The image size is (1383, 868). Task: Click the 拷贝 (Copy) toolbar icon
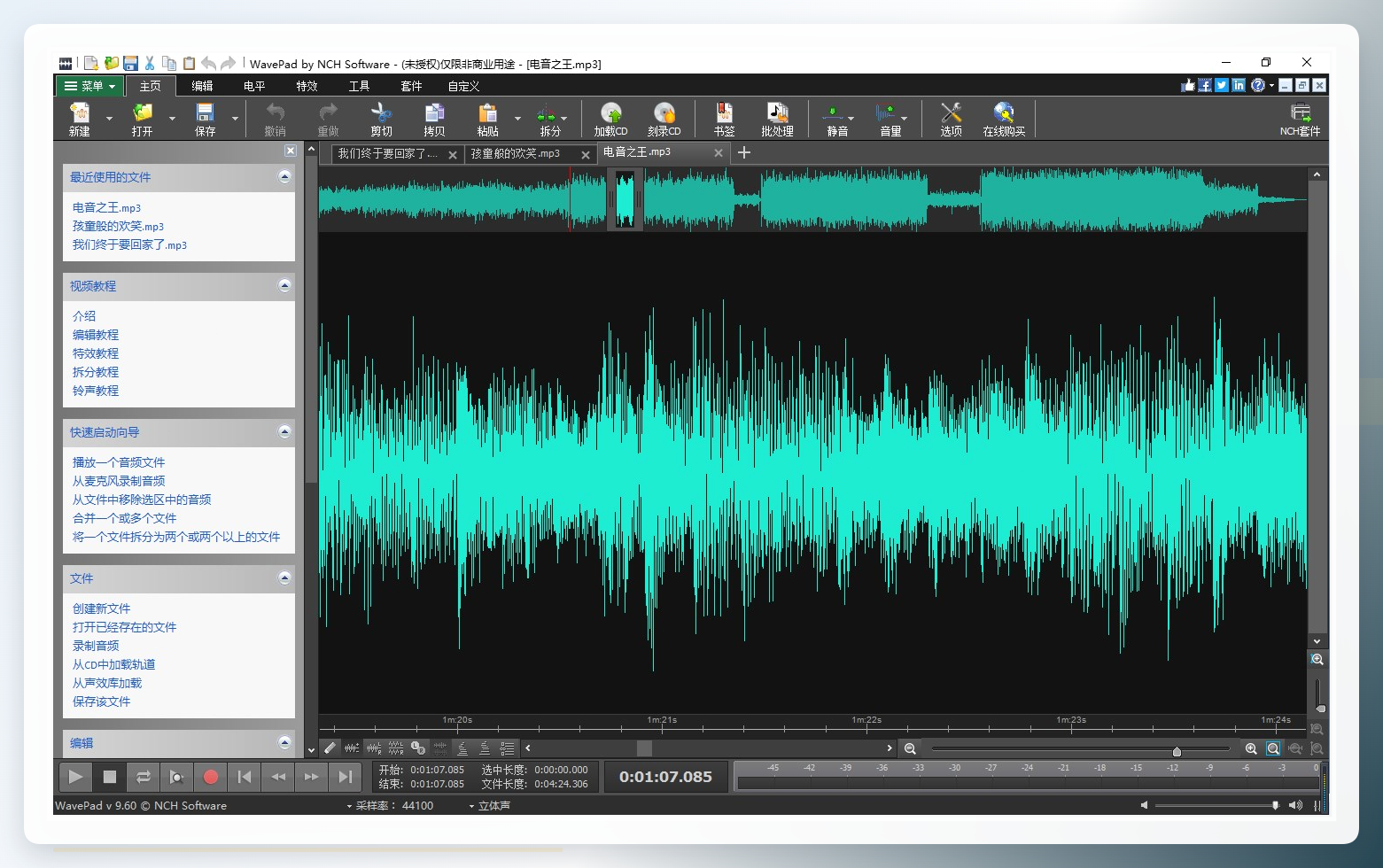[434, 112]
